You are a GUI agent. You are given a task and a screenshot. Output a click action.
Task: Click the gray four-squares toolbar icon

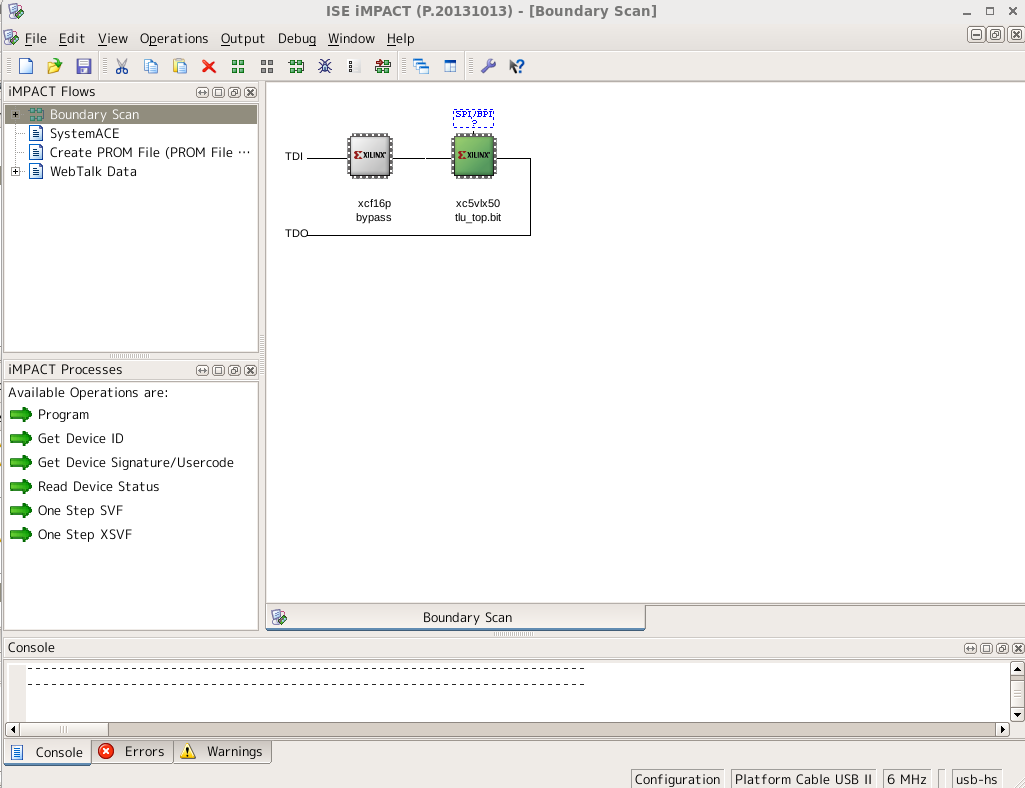(x=267, y=66)
